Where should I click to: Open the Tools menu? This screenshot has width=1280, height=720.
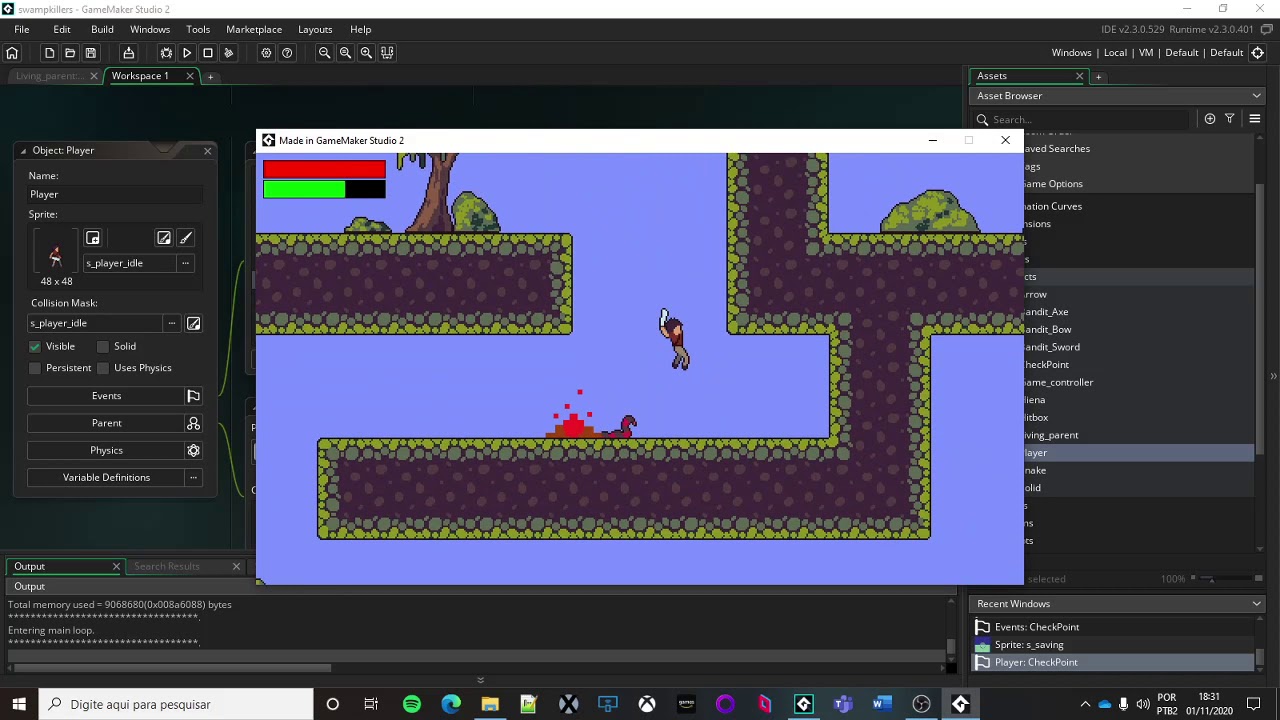[198, 29]
